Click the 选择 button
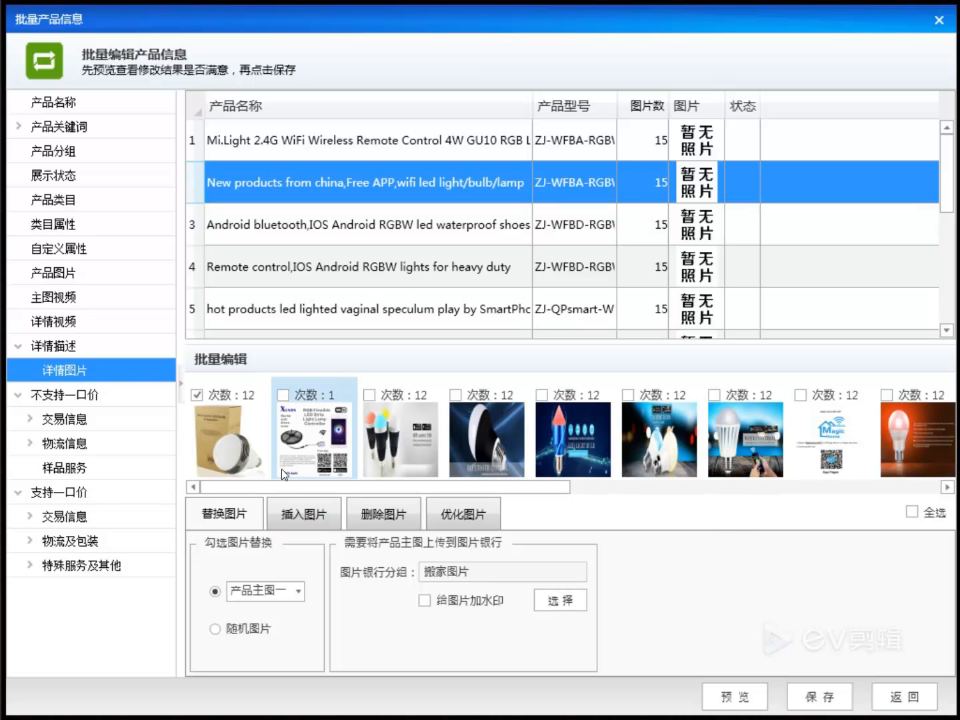 560,600
